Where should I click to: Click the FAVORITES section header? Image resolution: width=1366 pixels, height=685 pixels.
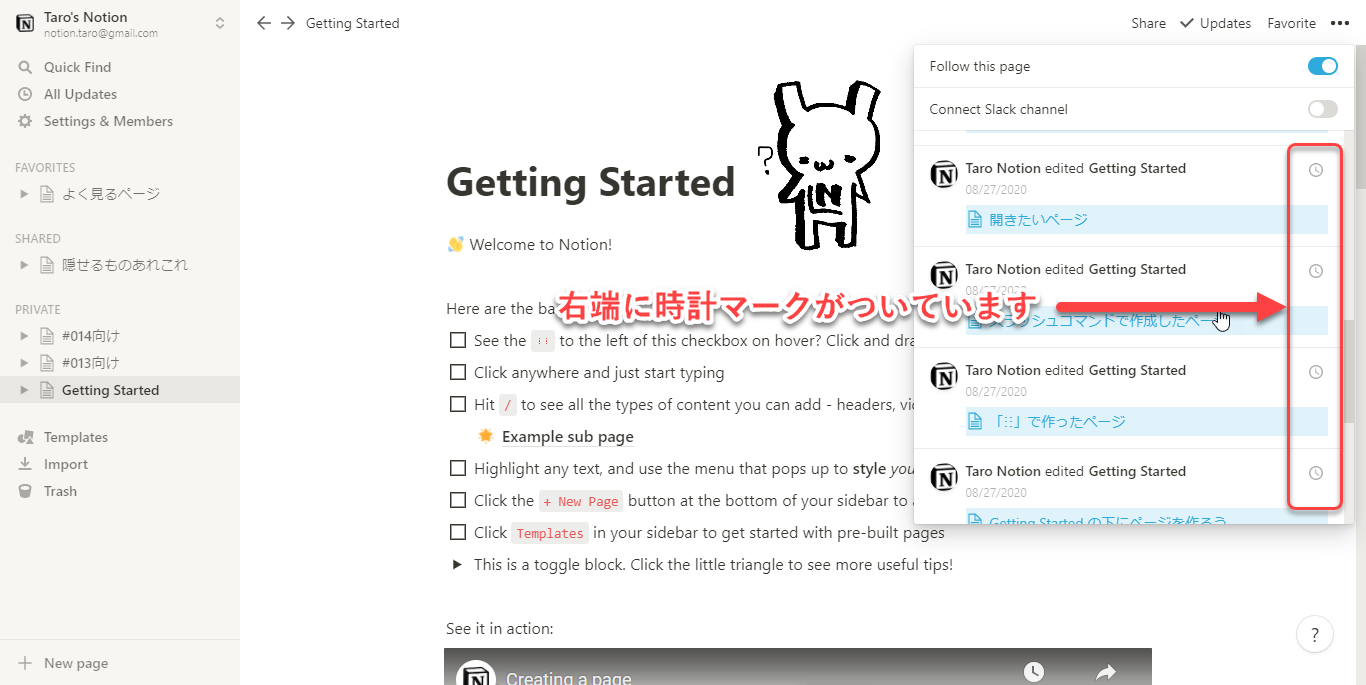tap(45, 168)
